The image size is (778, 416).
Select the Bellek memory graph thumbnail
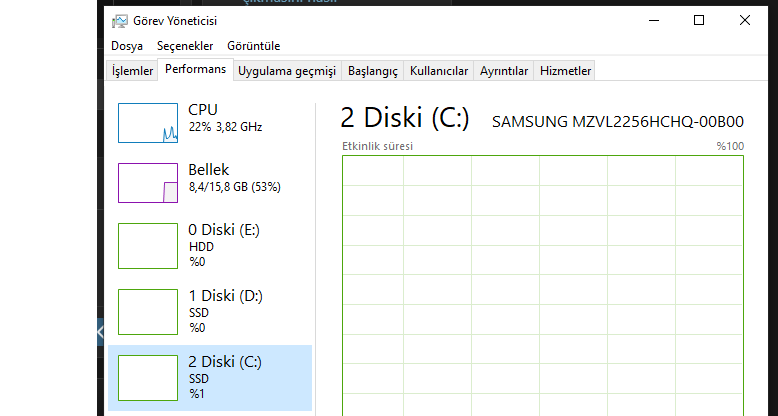[148, 183]
